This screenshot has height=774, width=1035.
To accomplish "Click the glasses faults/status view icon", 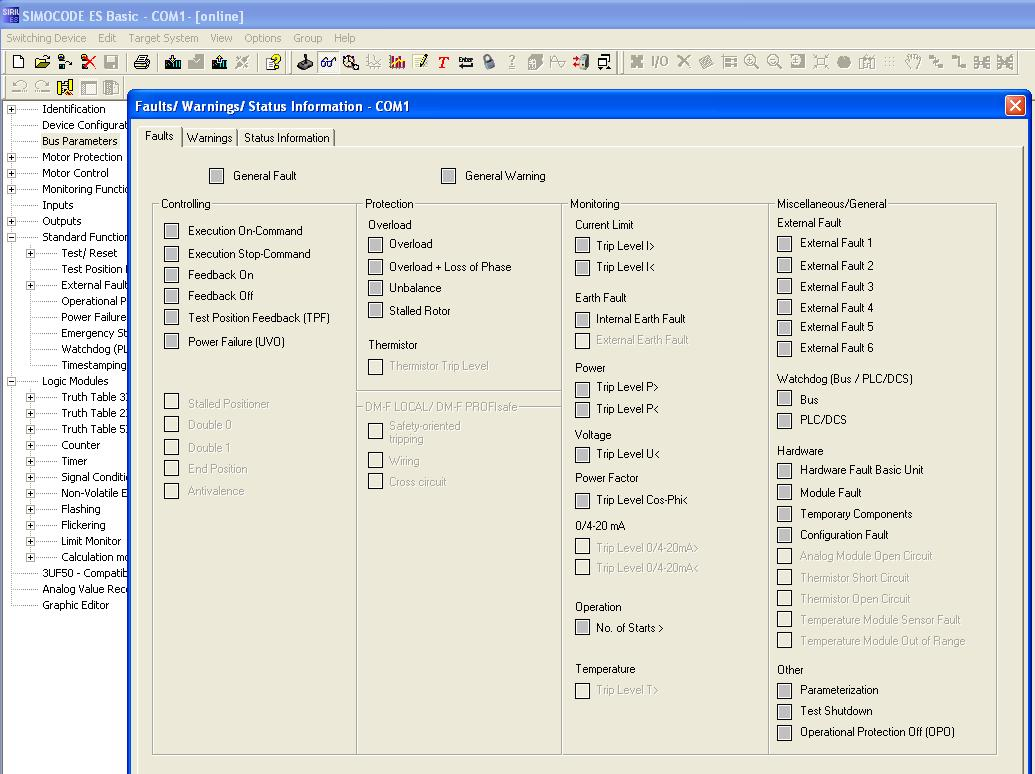I will tap(328, 62).
